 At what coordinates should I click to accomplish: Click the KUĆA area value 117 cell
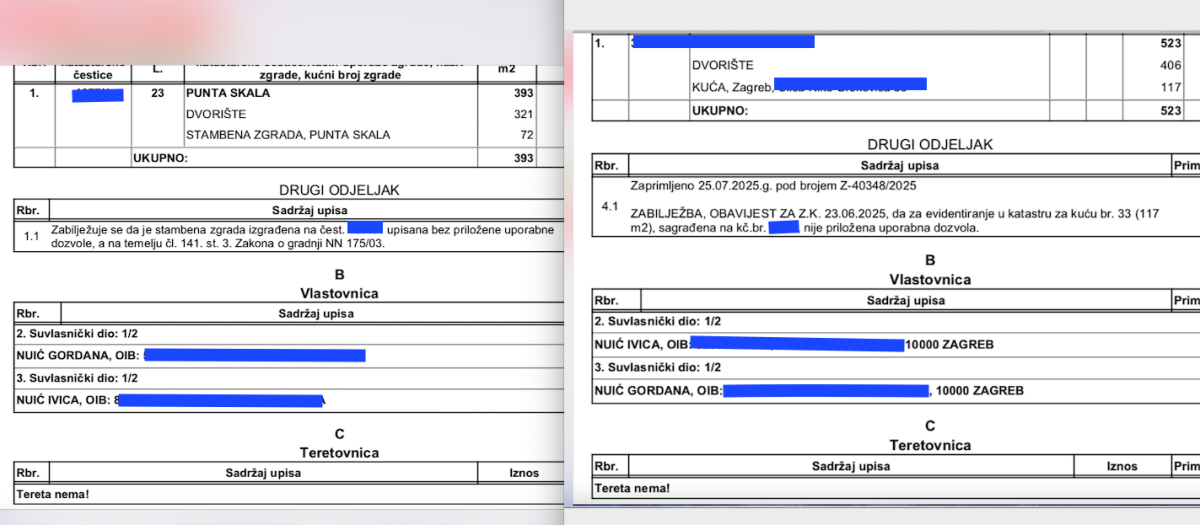(x=1169, y=87)
